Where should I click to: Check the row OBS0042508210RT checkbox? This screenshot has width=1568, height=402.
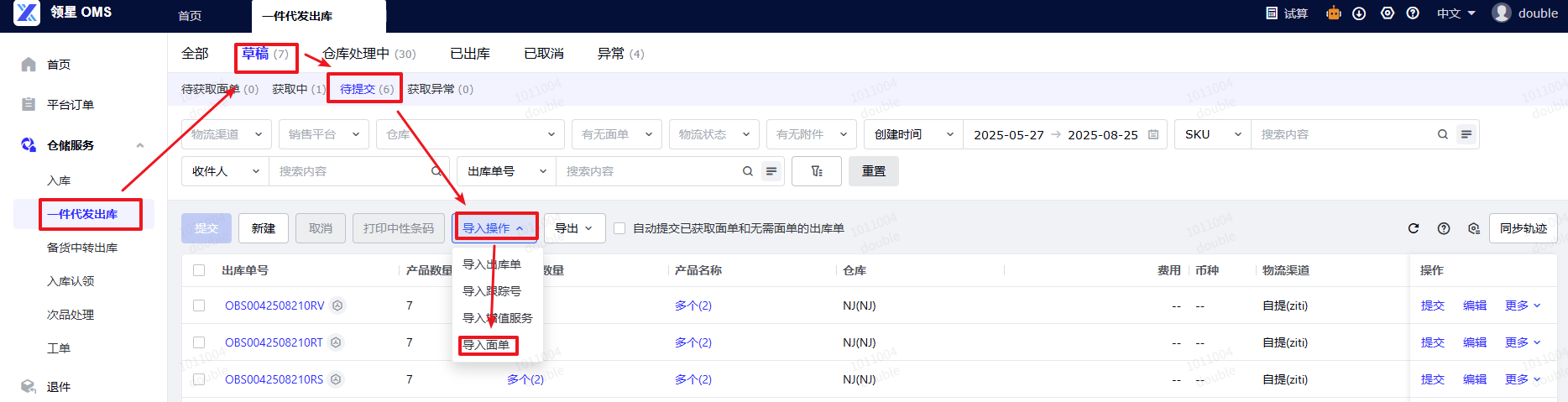pyautogui.click(x=199, y=342)
